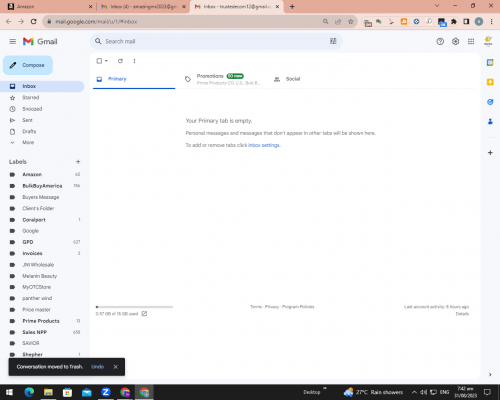The image size is (500, 400).
Task: Open File Explorer from taskbar
Action: [x=48, y=392]
